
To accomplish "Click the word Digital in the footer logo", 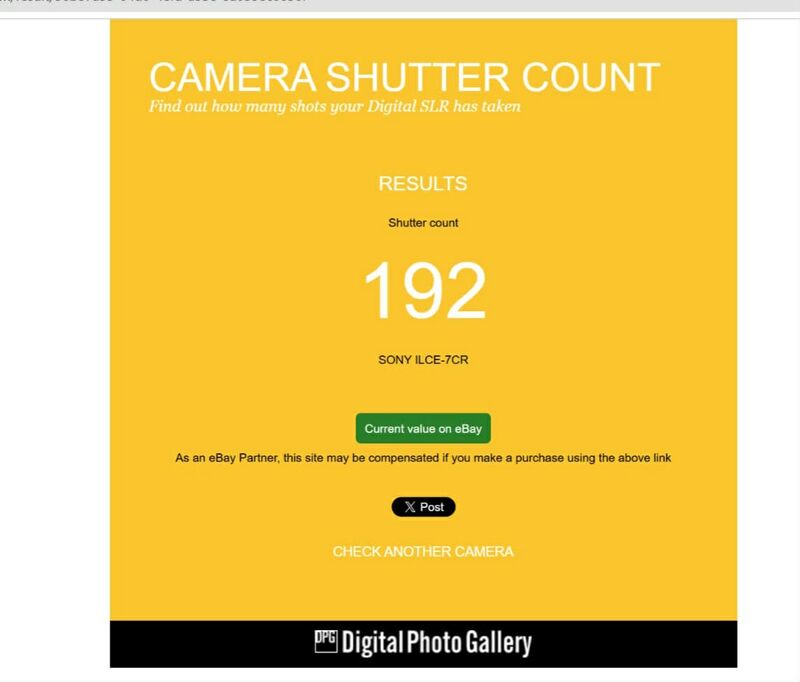I will click(x=372, y=643).
